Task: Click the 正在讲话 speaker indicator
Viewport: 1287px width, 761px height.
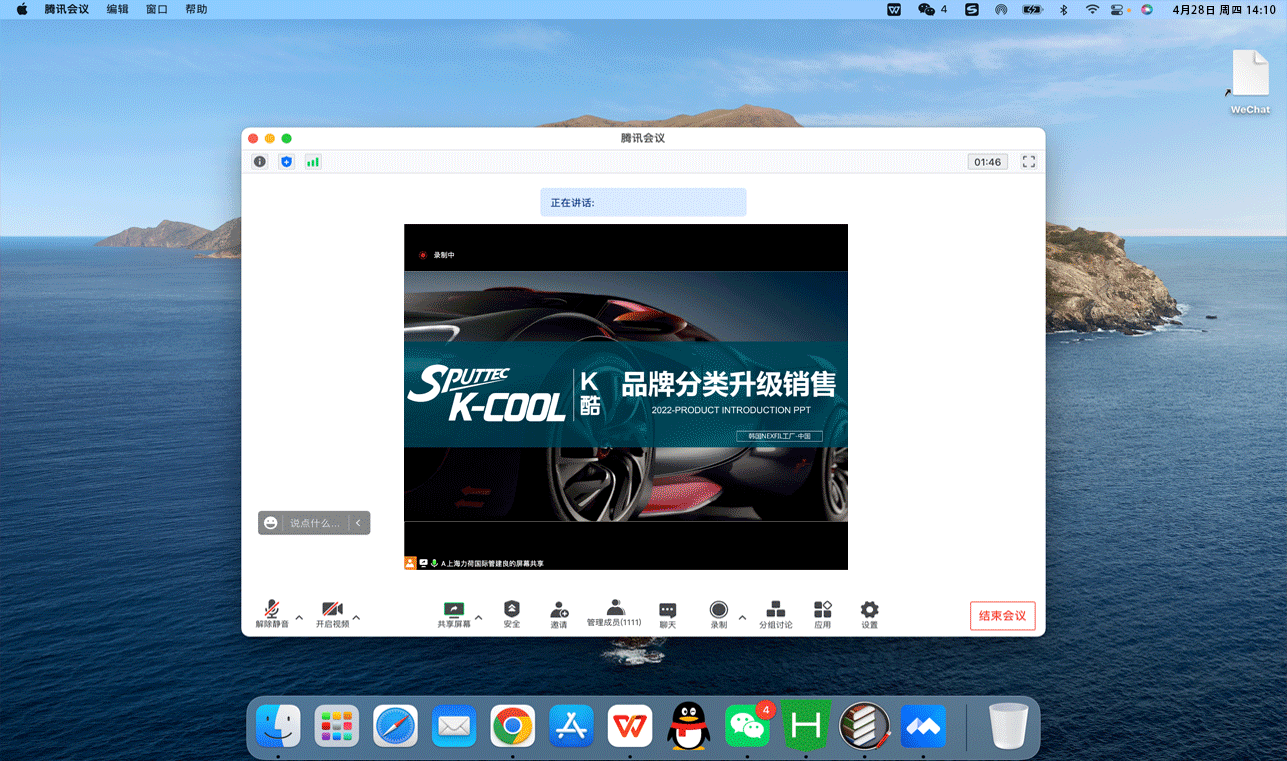Action: tap(643, 202)
